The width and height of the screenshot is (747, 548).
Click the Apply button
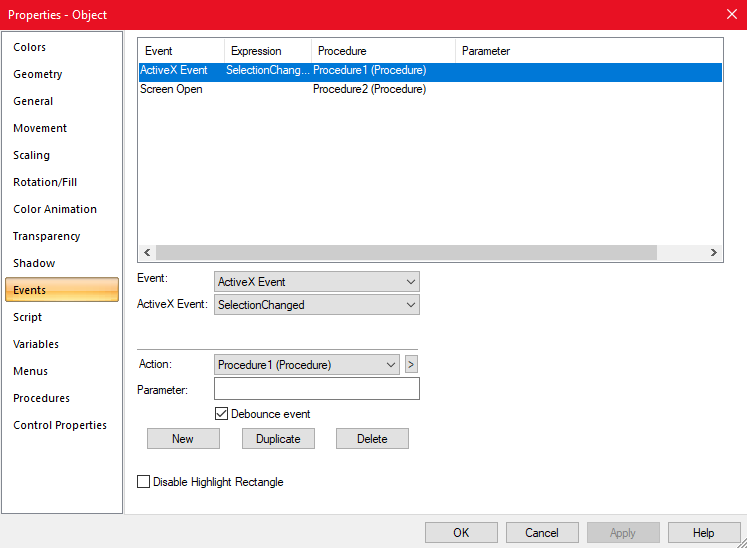(623, 532)
